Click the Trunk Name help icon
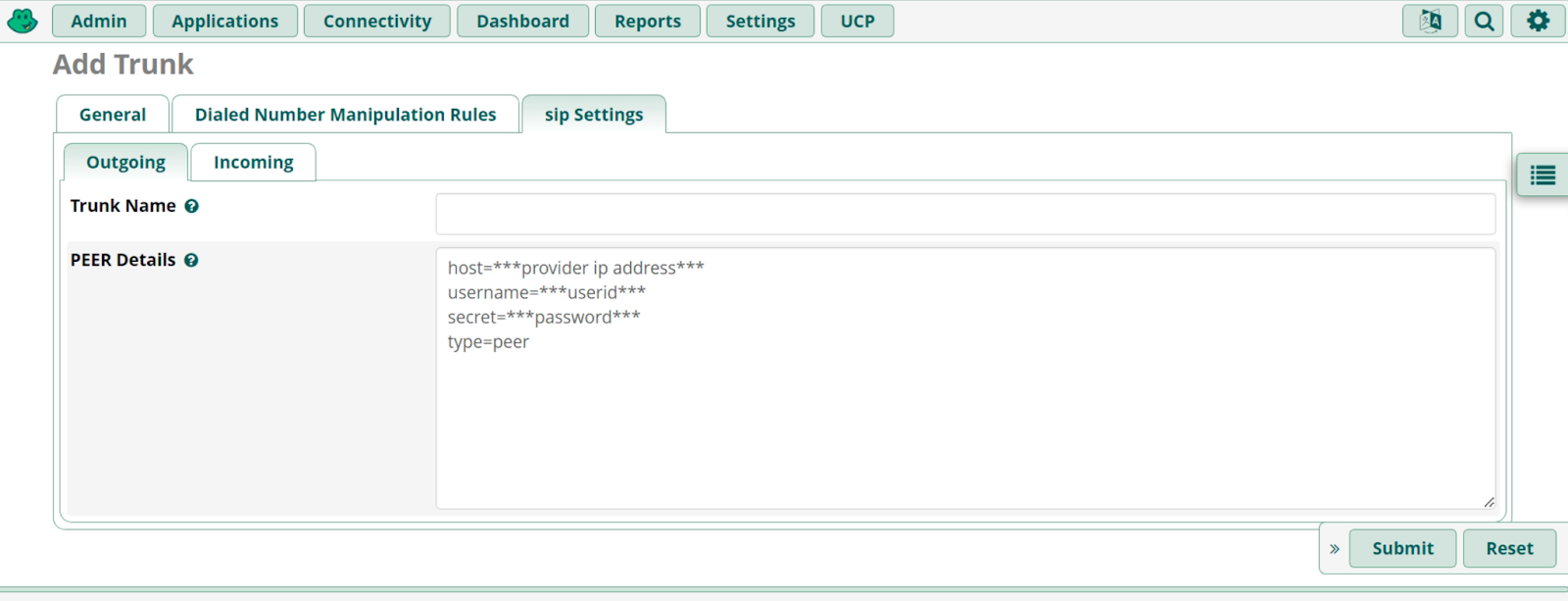Viewport: 1568px width, 601px height. pos(192,206)
